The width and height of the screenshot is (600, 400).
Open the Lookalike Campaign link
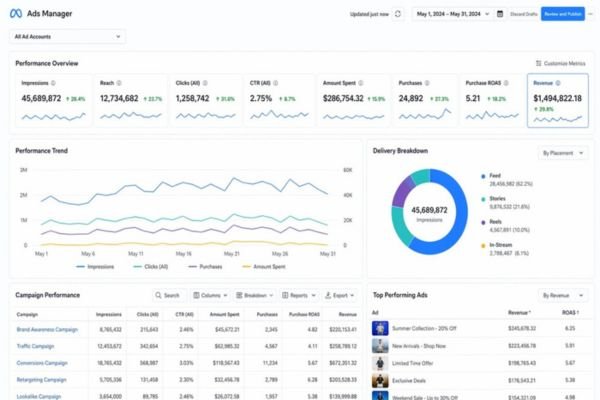[x=39, y=396]
